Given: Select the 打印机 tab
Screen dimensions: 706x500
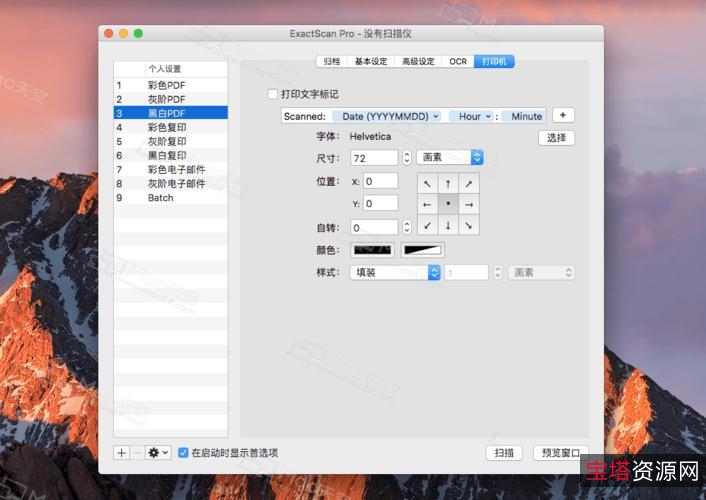Looking at the screenshot, I should (494, 61).
